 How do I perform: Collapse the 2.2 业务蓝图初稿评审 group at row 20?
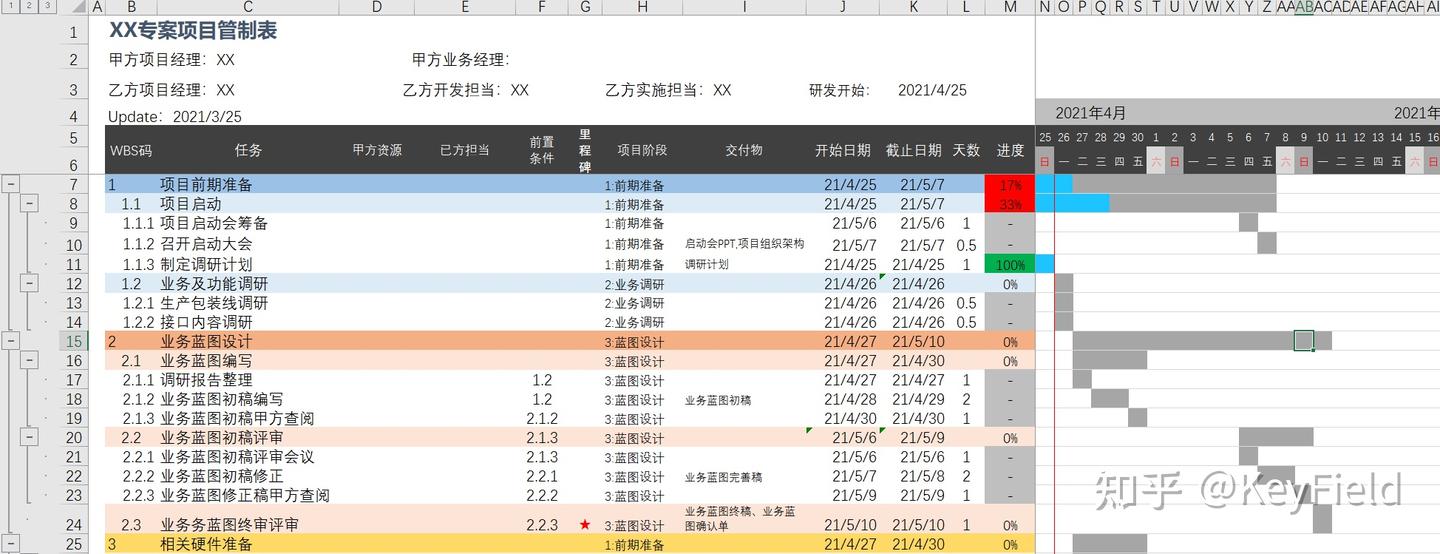pyautogui.click(x=30, y=437)
